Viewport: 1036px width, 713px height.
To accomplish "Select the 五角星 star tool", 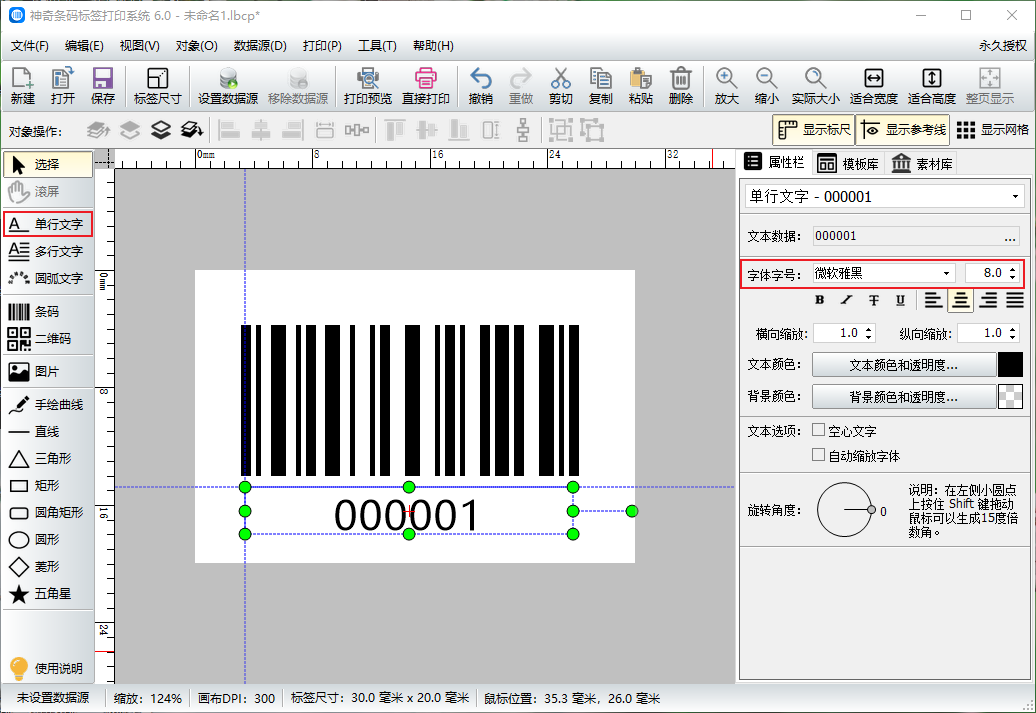I will [x=48, y=593].
